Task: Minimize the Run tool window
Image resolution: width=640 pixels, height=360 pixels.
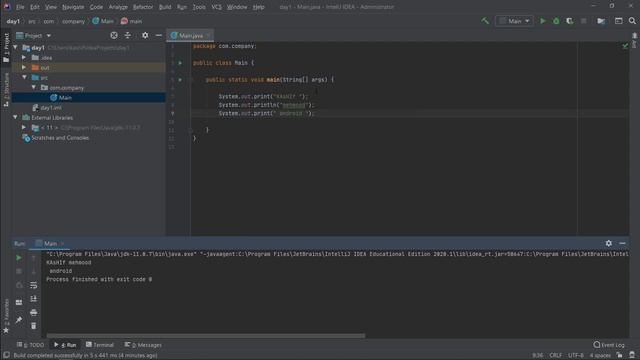Action: coord(622,243)
